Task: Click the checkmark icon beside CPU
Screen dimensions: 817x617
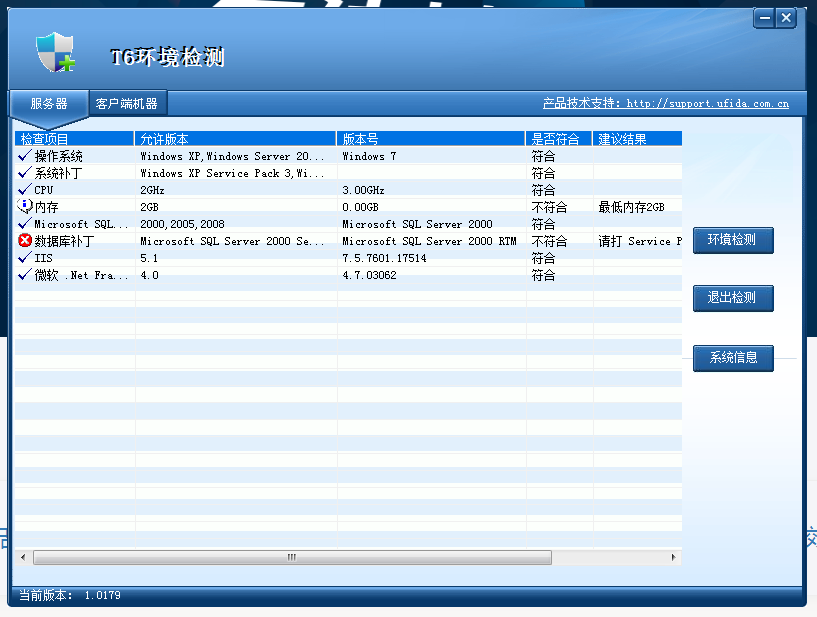Action: tap(24, 189)
